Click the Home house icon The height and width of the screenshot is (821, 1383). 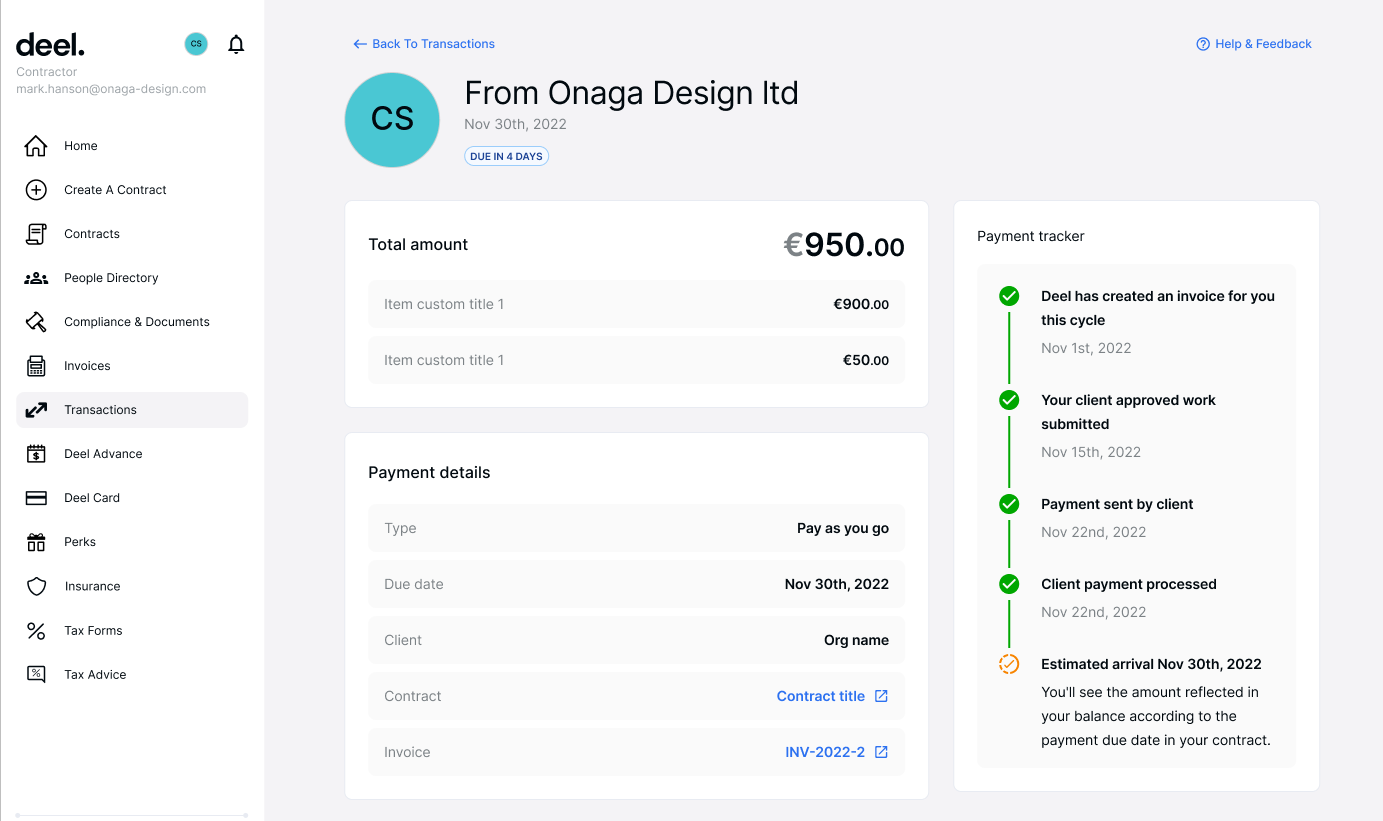pyautogui.click(x=36, y=146)
